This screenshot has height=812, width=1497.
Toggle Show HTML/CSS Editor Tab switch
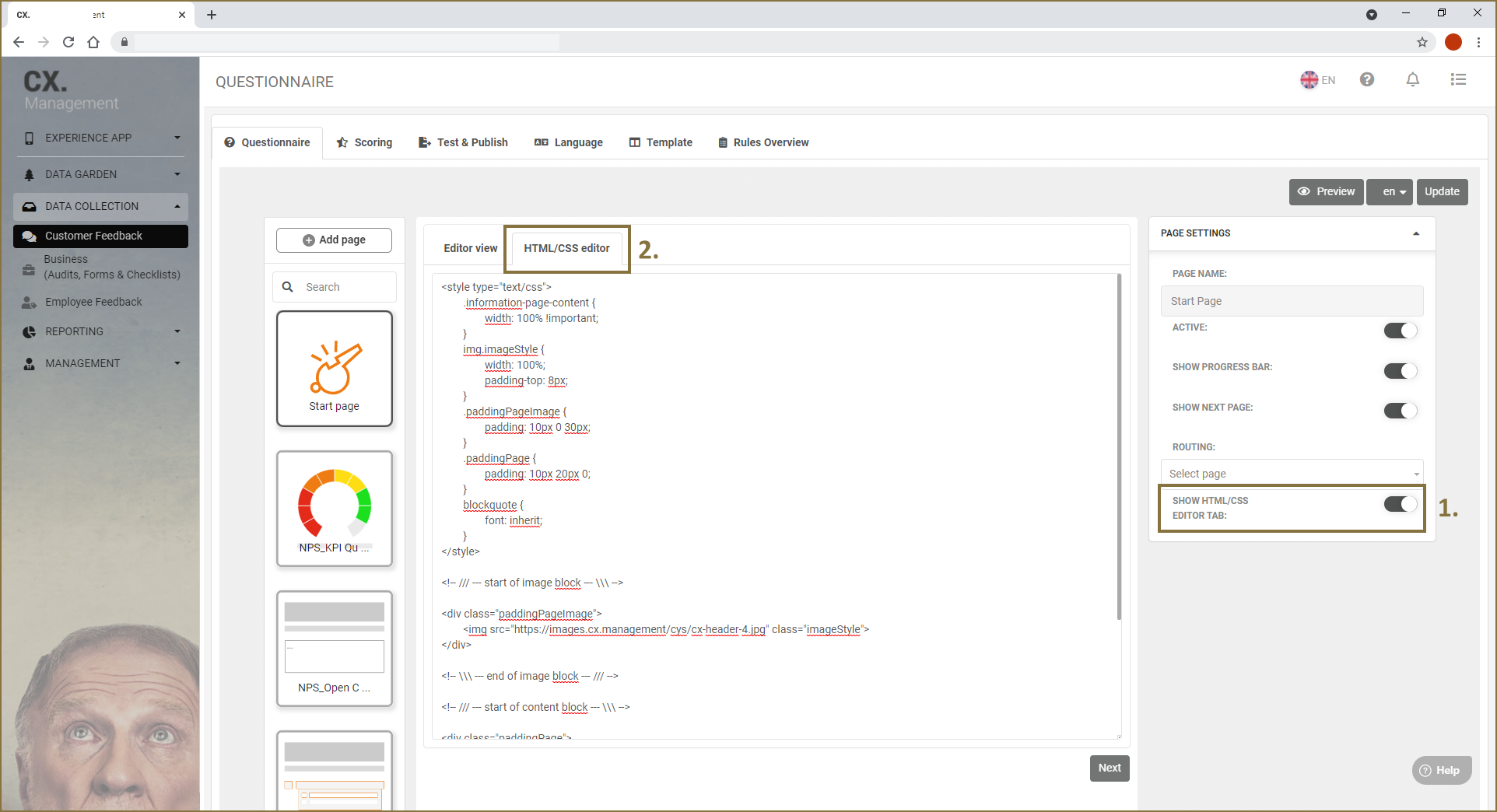pyautogui.click(x=1401, y=504)
